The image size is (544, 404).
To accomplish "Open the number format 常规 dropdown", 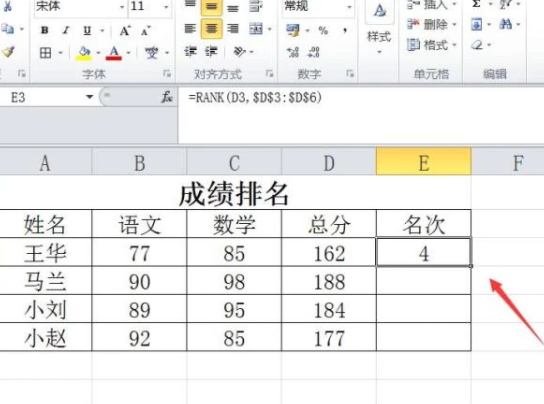I will [x=349, y=7].
